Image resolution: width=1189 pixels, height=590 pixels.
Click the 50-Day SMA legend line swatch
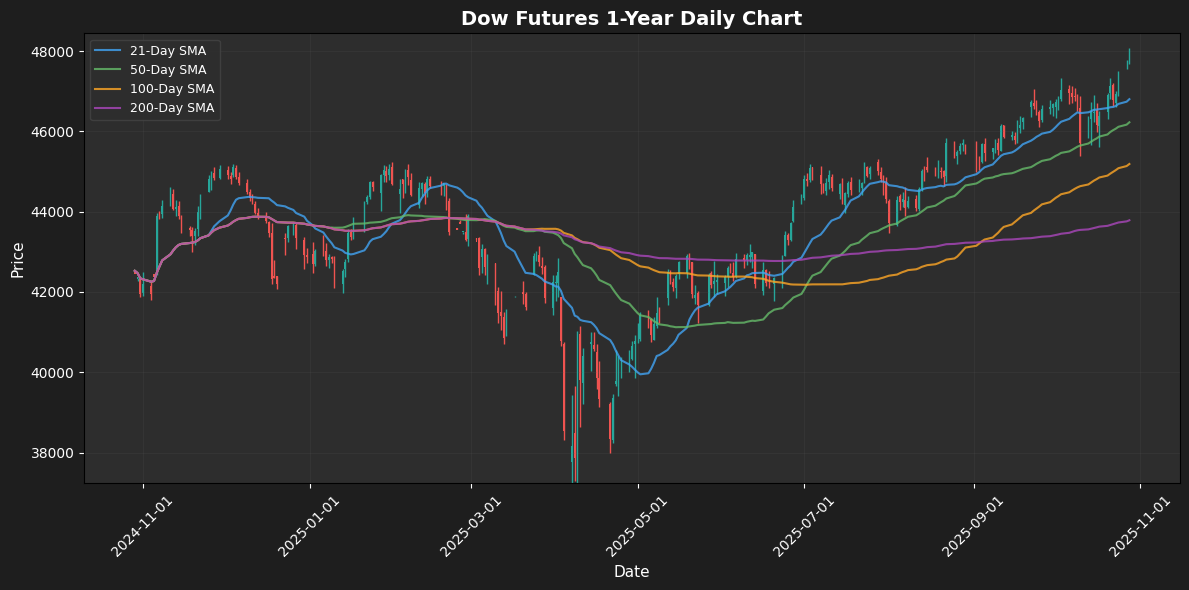108,70
